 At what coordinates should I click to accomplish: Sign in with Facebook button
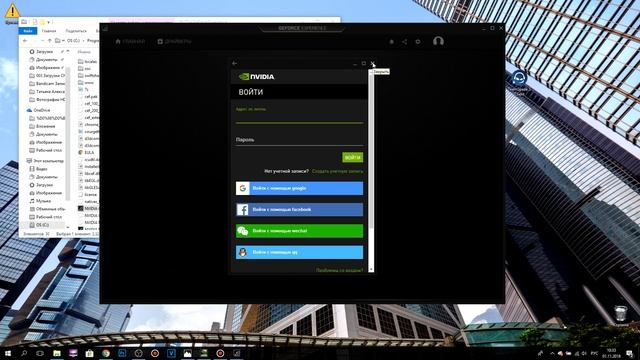coord(299,209)
